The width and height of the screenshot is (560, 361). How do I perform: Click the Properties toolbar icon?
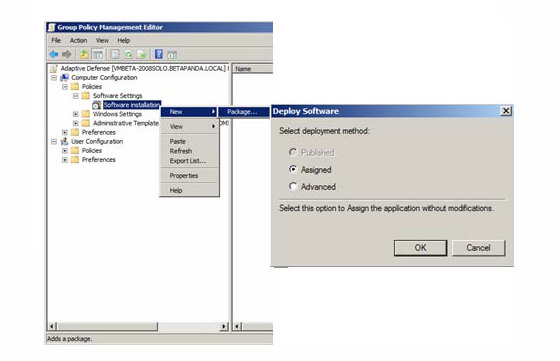(115, 54)
